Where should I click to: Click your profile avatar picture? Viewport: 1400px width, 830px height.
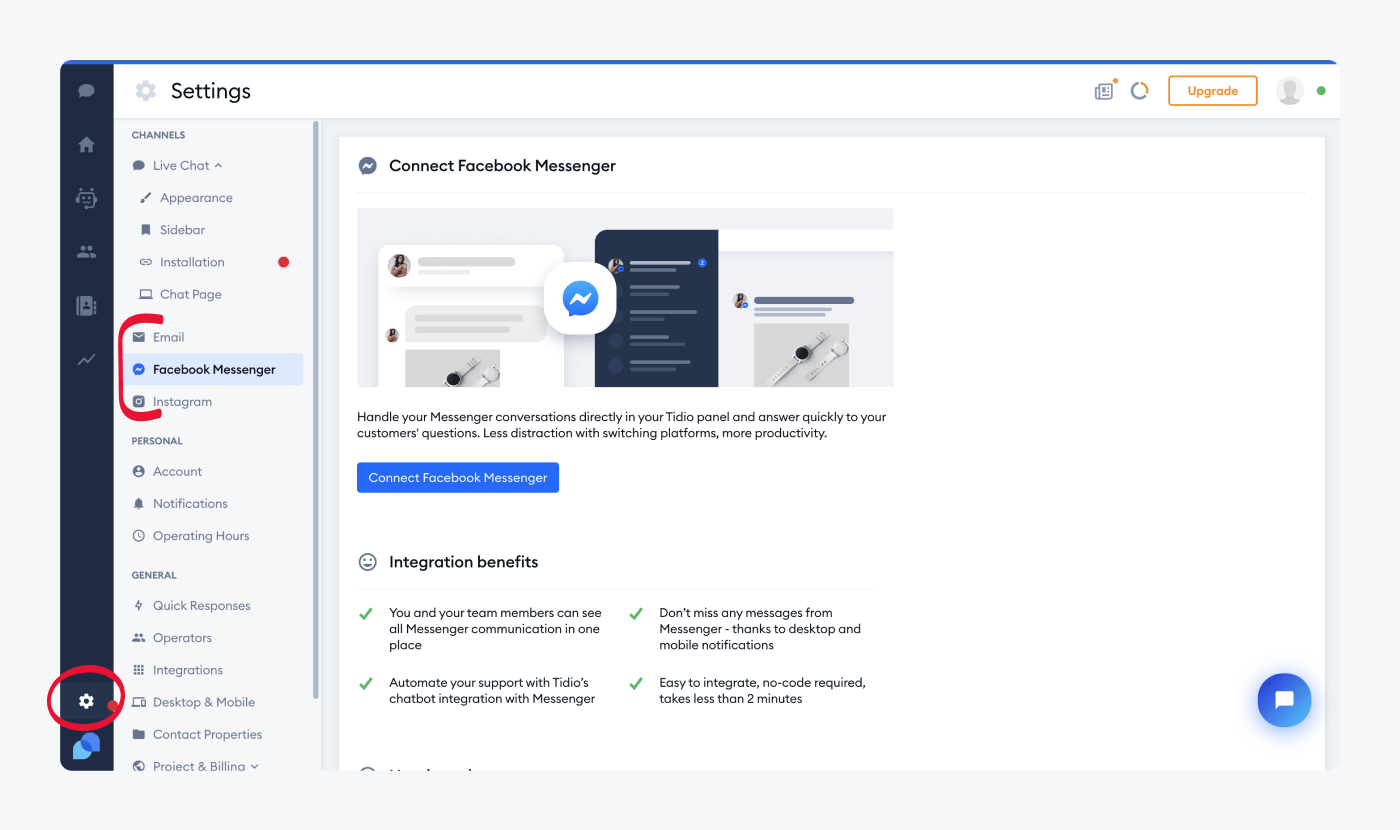click(1290, 90)
